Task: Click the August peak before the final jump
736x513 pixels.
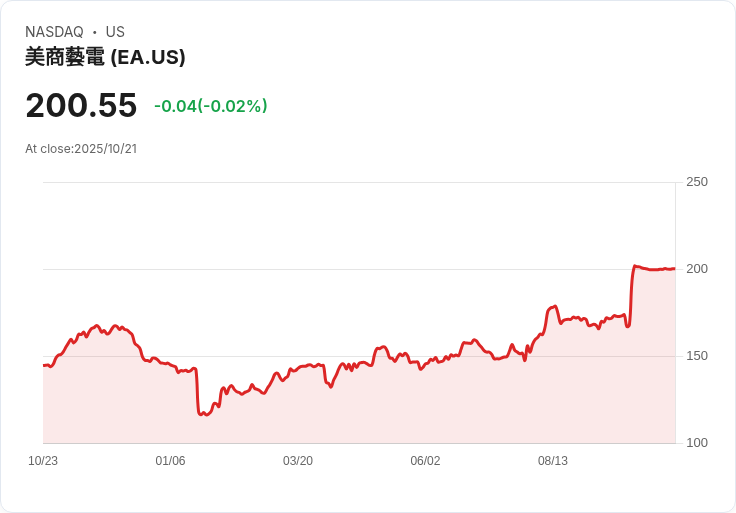Action: click(x=555, y=306)
